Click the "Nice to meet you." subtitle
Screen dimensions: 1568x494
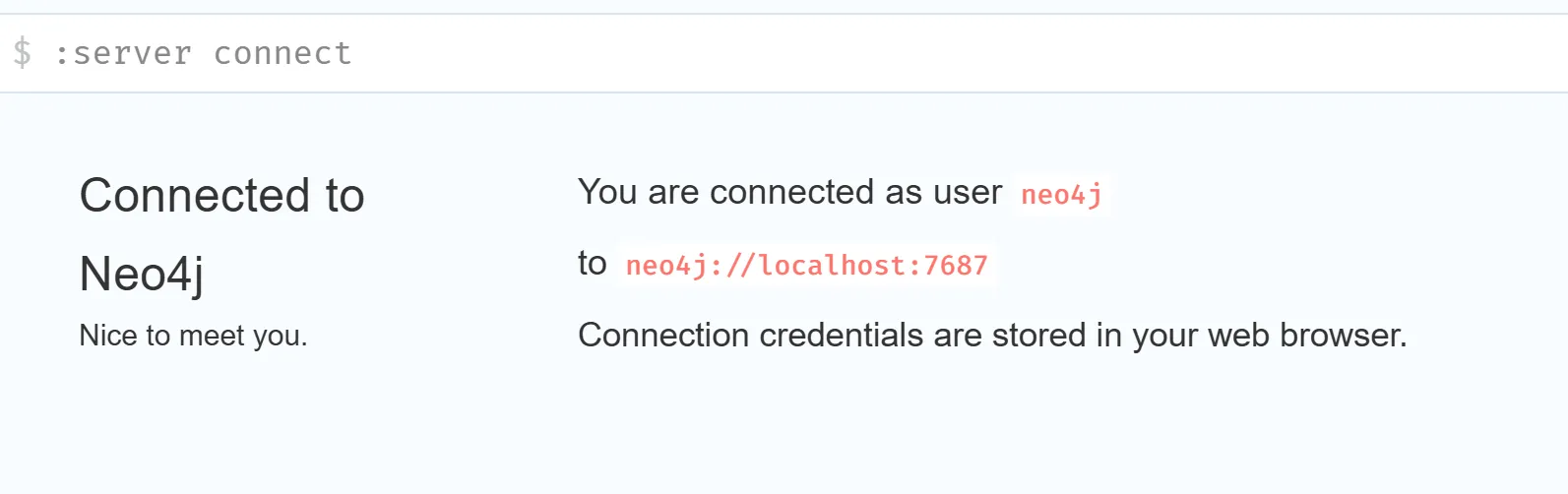[193, 336]
